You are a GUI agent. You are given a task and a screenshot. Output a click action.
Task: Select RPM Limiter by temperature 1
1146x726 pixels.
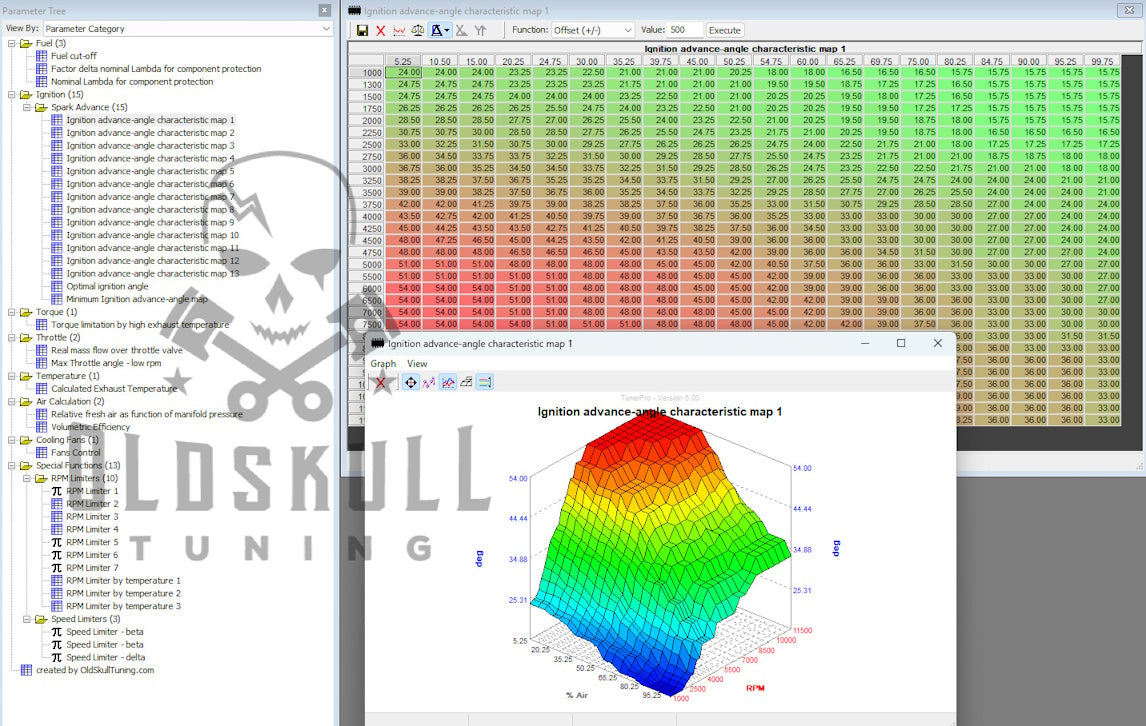[x=124, y=581]
